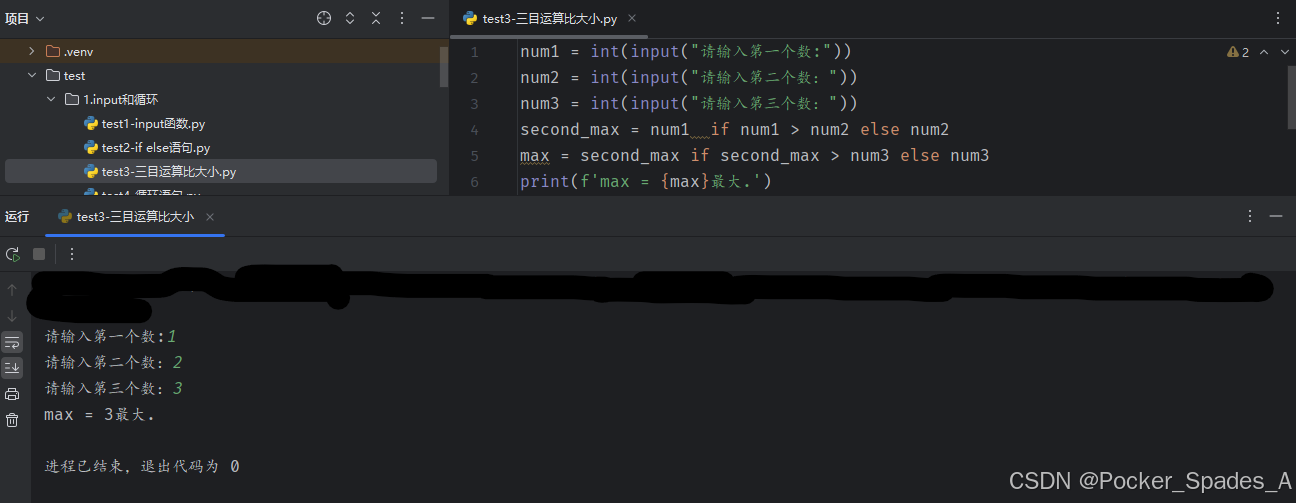Viewport: 1296px width, 503px height.
Task: Open editor tabs options menu
Action: click(1277, 18)
